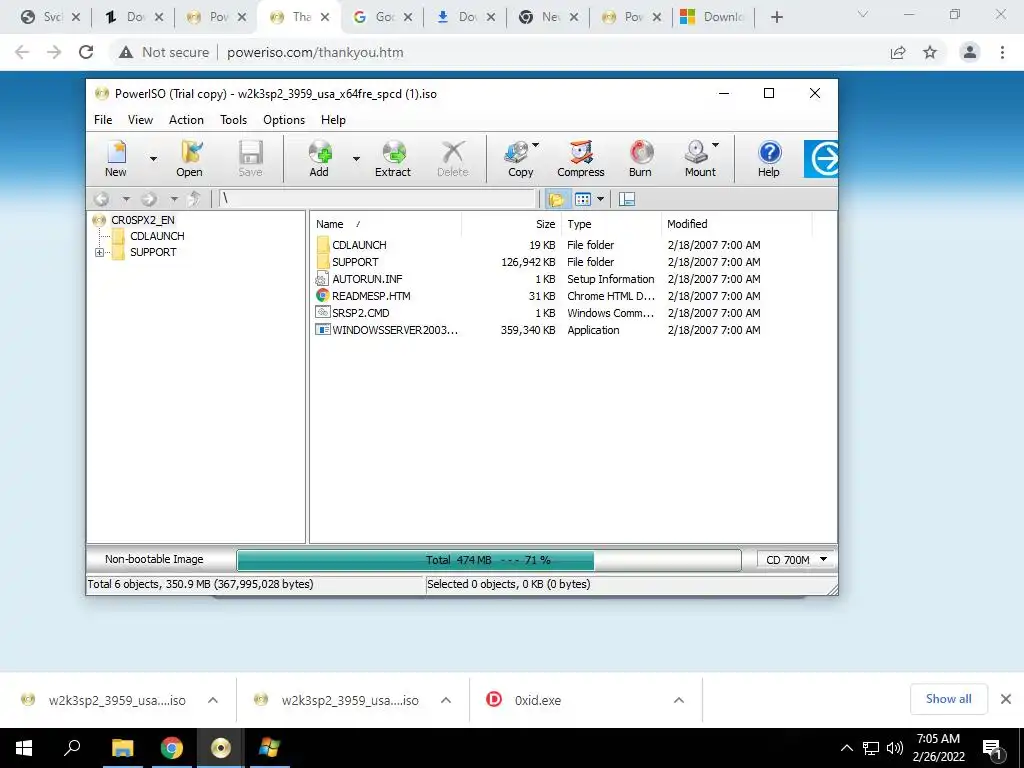The image size is (1024, 768).
Task: Click the Burn toolbar icon
Action: (x=640, y=159)
